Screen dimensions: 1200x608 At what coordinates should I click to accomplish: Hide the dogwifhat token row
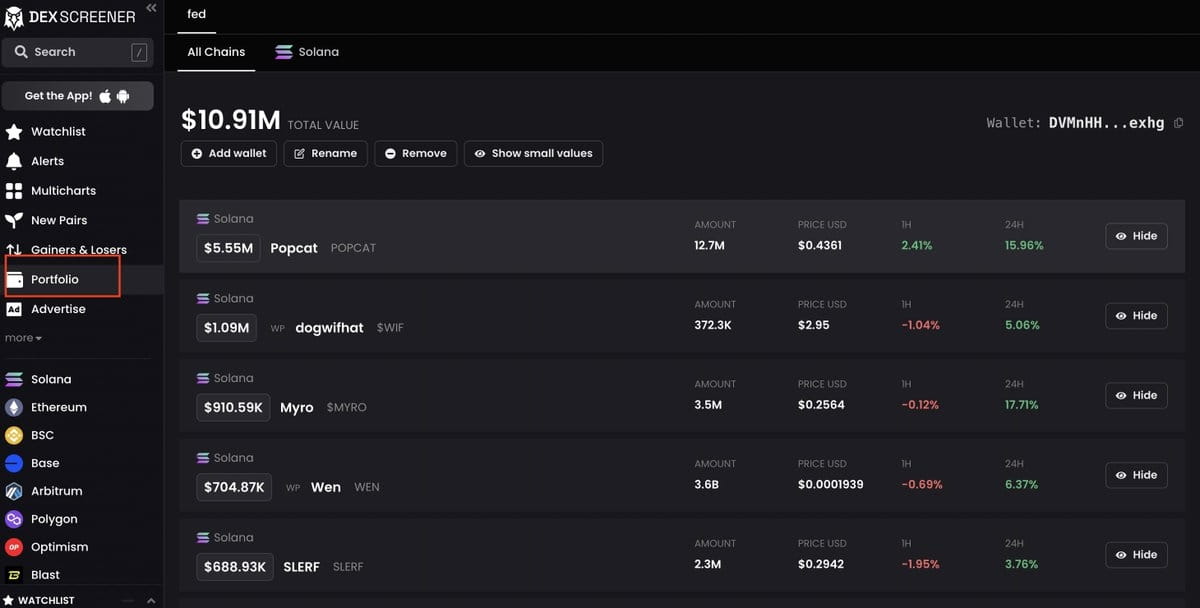[x=1136, y=316]
